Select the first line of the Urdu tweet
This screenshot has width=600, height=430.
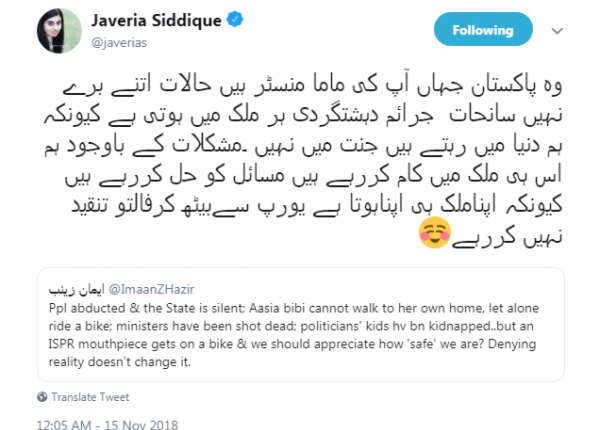click(x=313, y=86)
